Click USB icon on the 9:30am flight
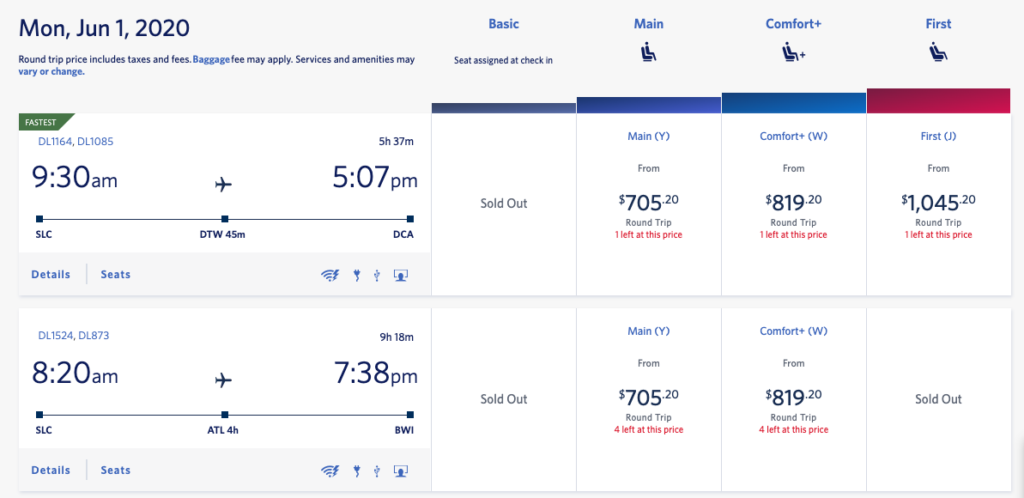Screen dimensions: 1024x498 click(x=376, y=275)
